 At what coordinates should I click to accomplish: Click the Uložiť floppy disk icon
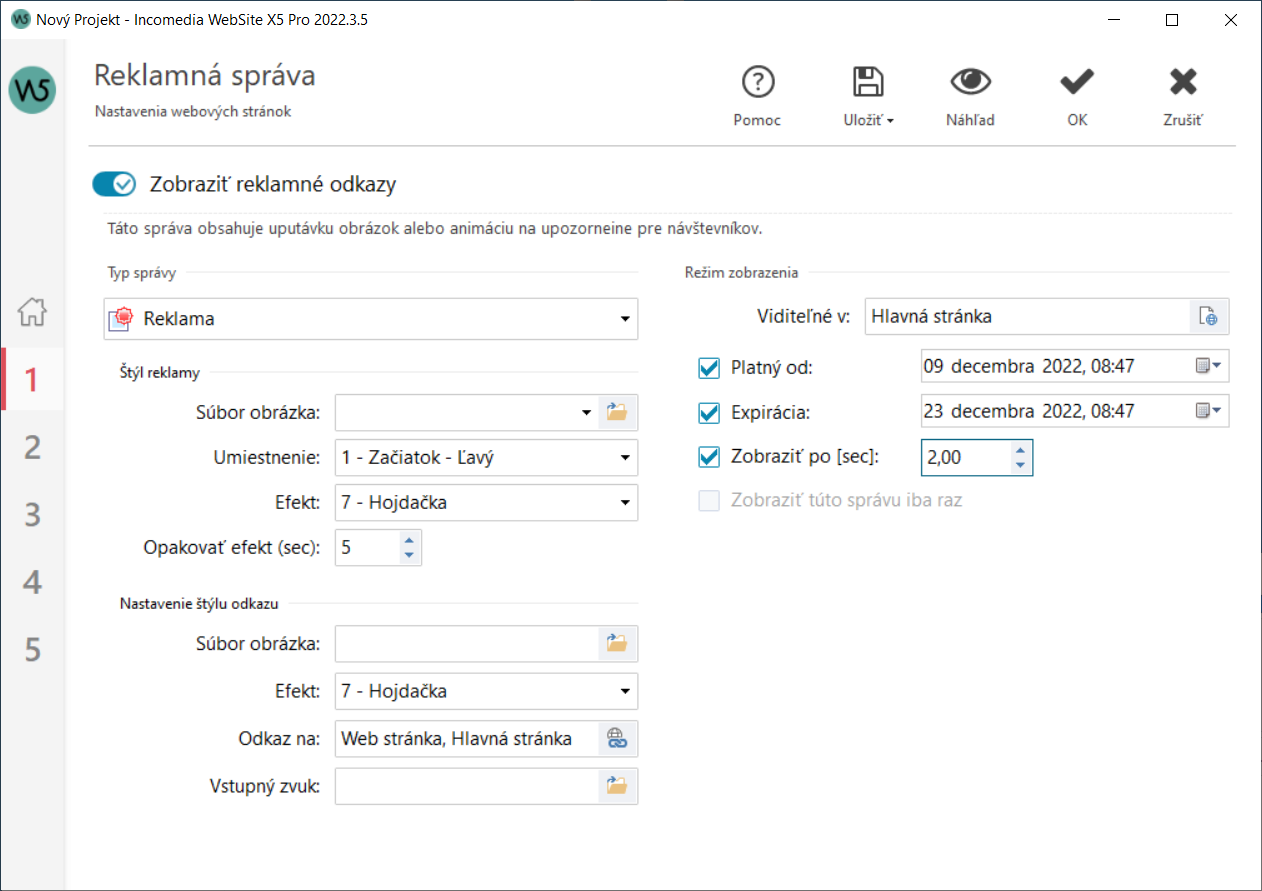867,82
